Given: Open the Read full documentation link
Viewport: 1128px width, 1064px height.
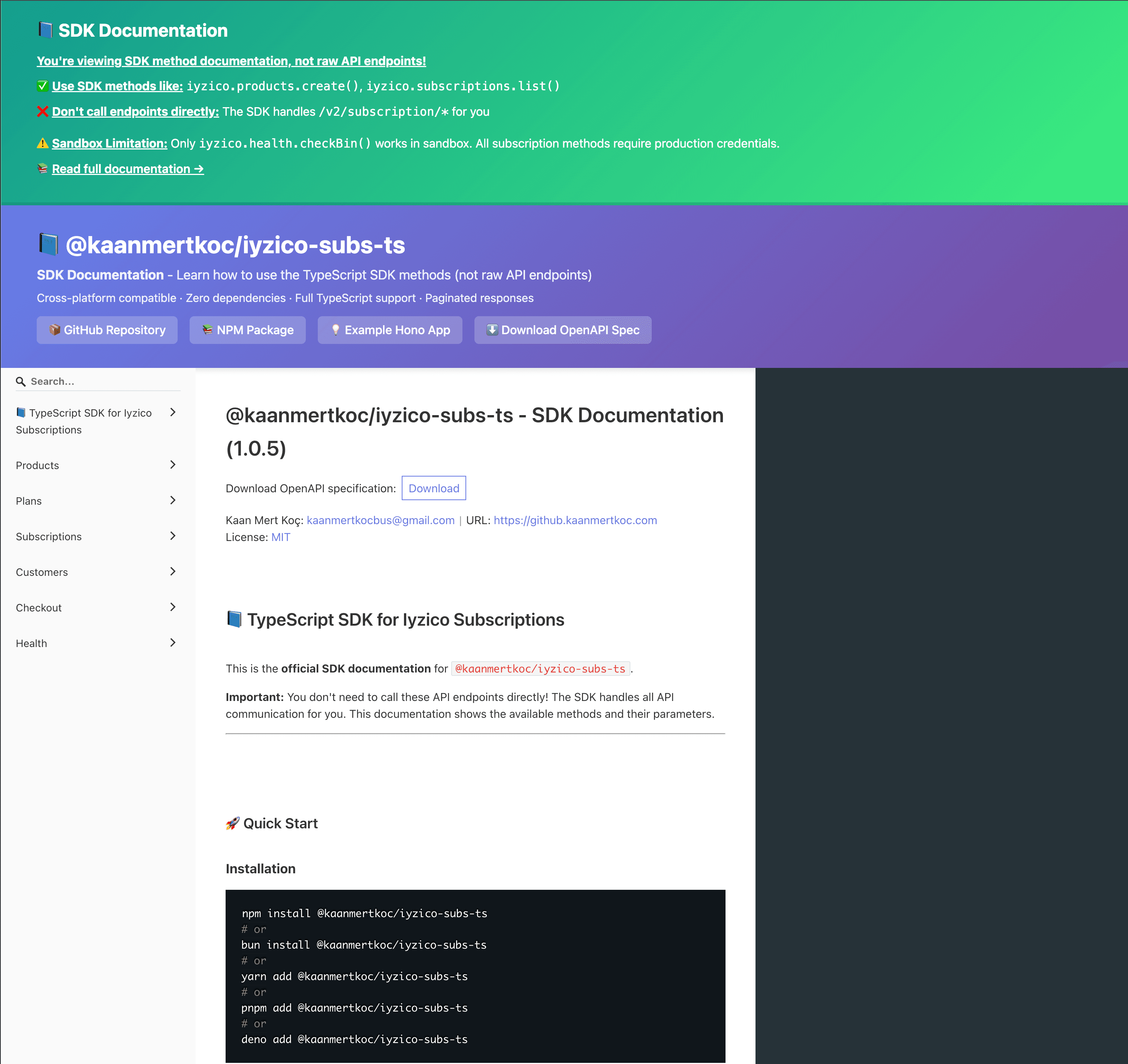Looking at the screenshot, I should [127, 169].
